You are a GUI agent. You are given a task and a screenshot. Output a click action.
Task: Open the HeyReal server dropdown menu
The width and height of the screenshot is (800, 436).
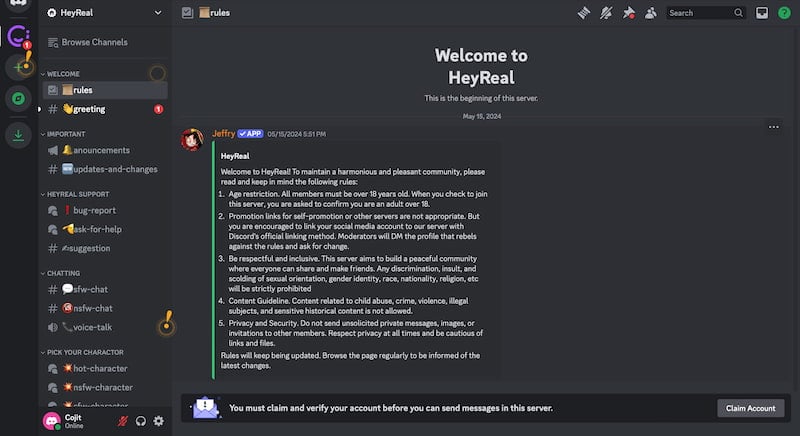point(105,13)
